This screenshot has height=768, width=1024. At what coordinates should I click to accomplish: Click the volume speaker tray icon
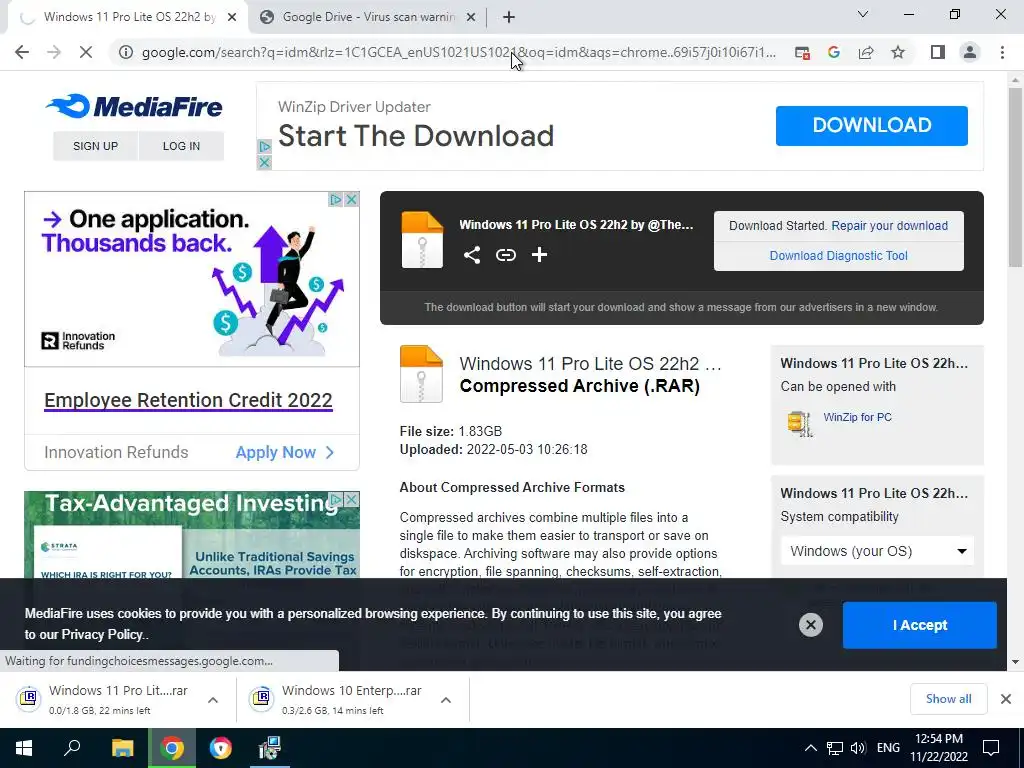pyautogui.click(x=858, y=748)
